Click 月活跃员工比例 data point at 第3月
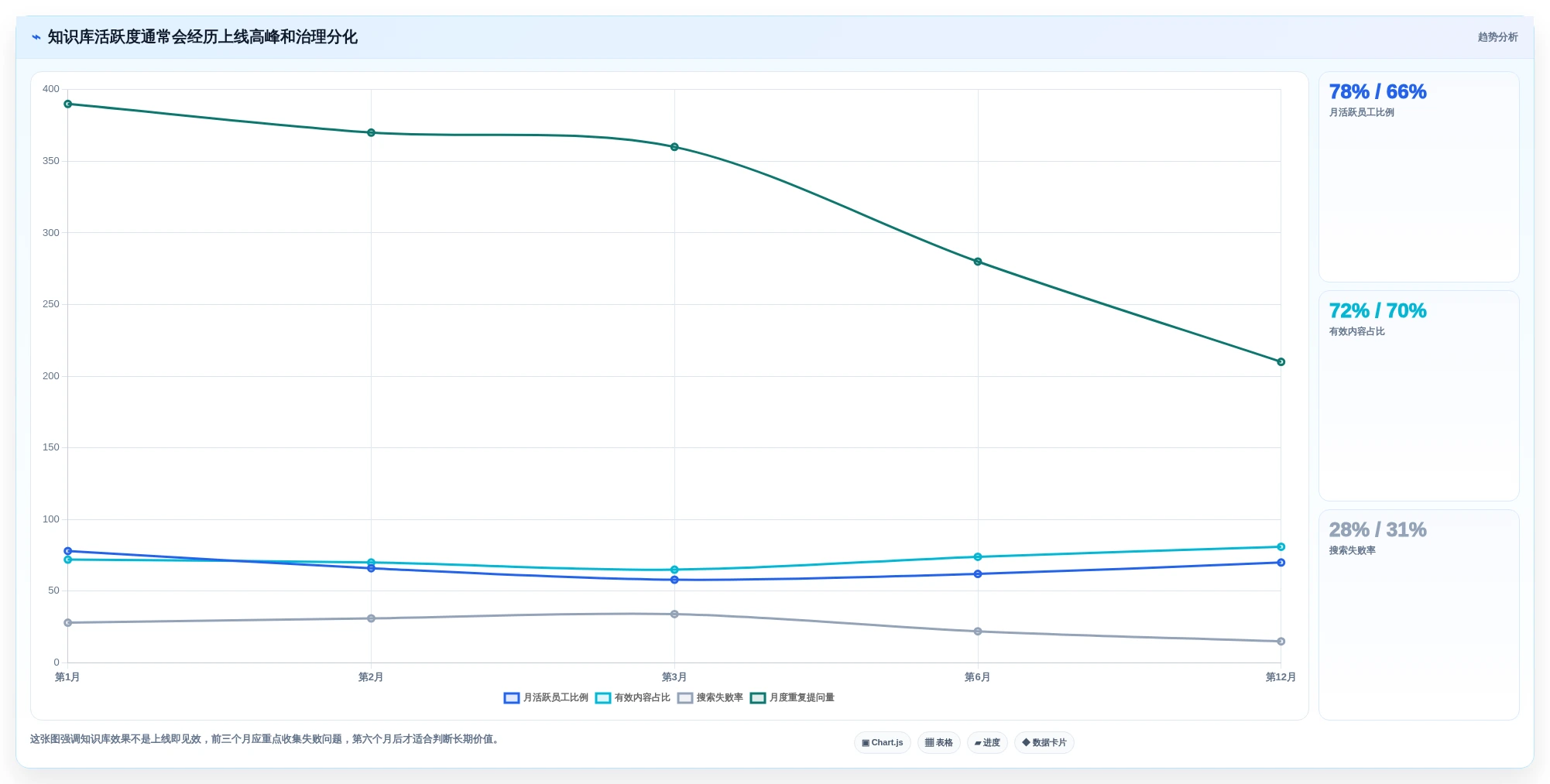 [x=674, y=580]
